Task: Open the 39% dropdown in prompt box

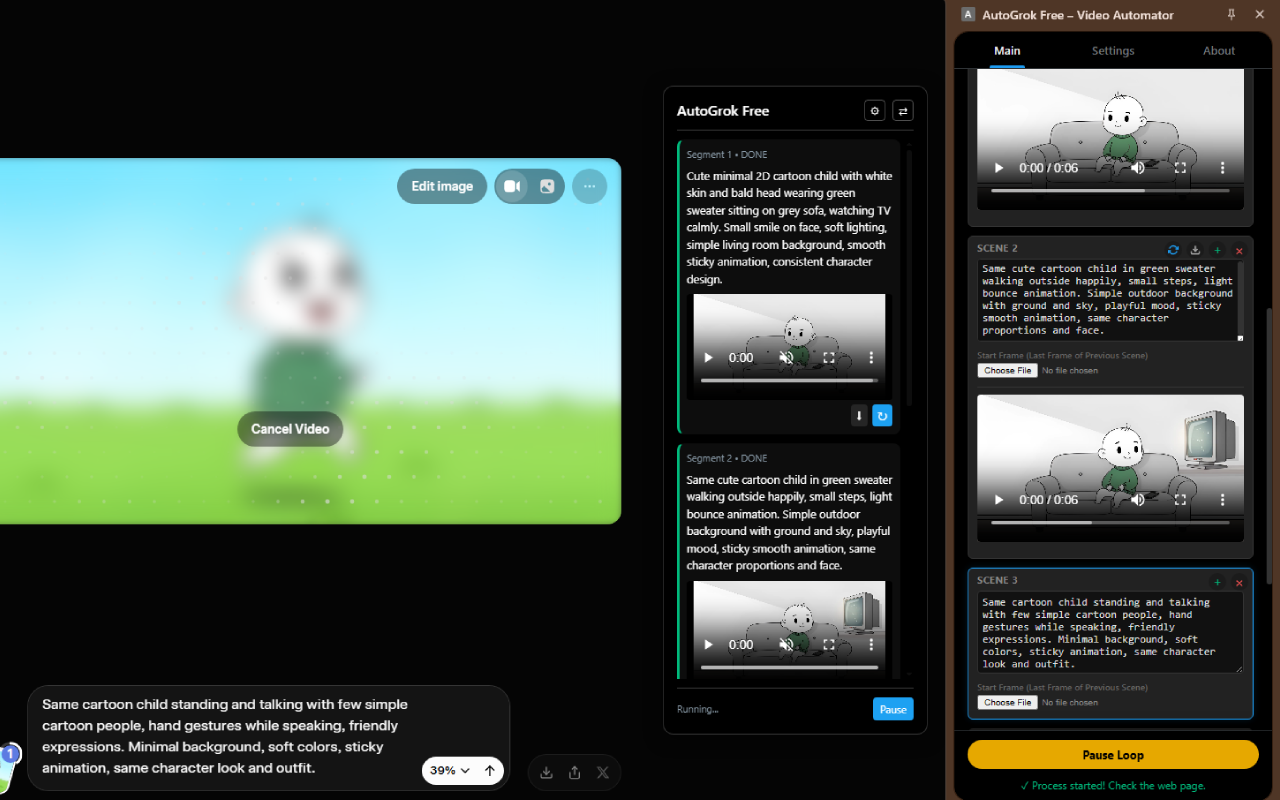Action: coord(450,771)
